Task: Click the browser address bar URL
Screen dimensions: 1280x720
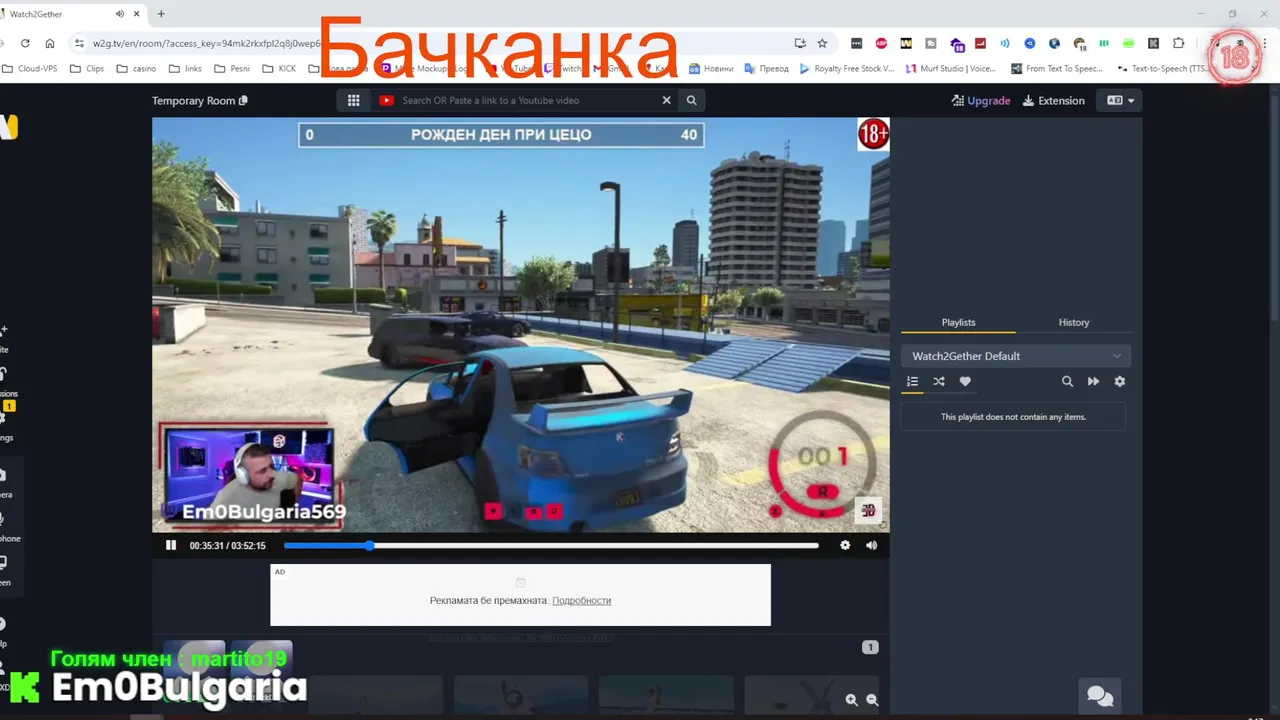Action: [x=206, y=43]
